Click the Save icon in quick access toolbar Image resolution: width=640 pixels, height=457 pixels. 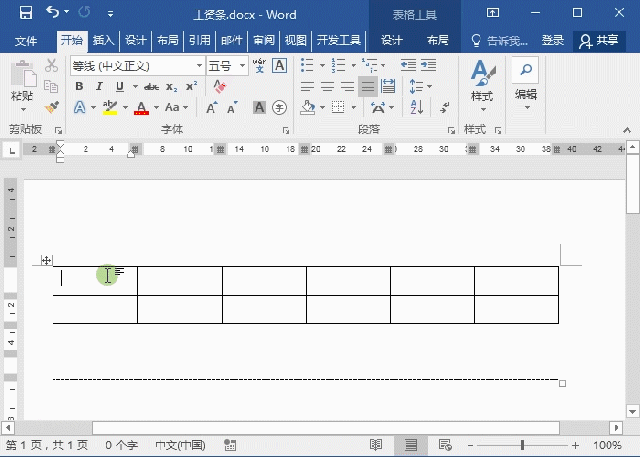click(x=26, y=13)
